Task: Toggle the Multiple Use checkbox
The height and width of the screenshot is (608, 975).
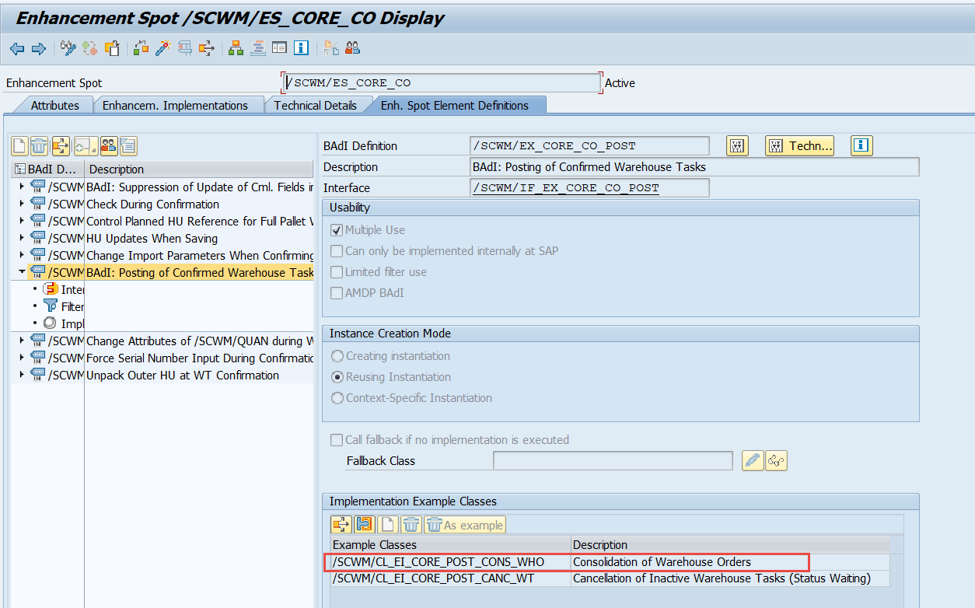Action: tap(336, 230)
